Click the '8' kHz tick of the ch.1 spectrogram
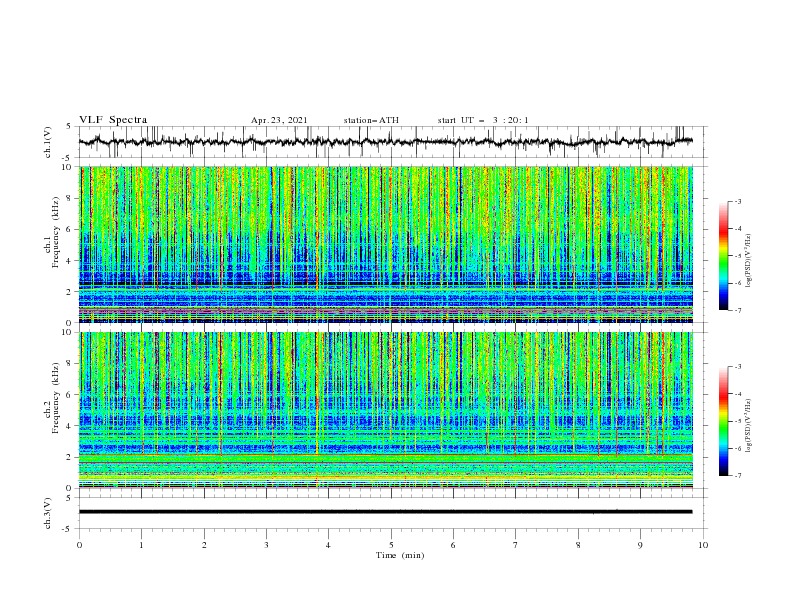Image resolution: width=792 pixels, height=612 pixels. coord(68,198)
